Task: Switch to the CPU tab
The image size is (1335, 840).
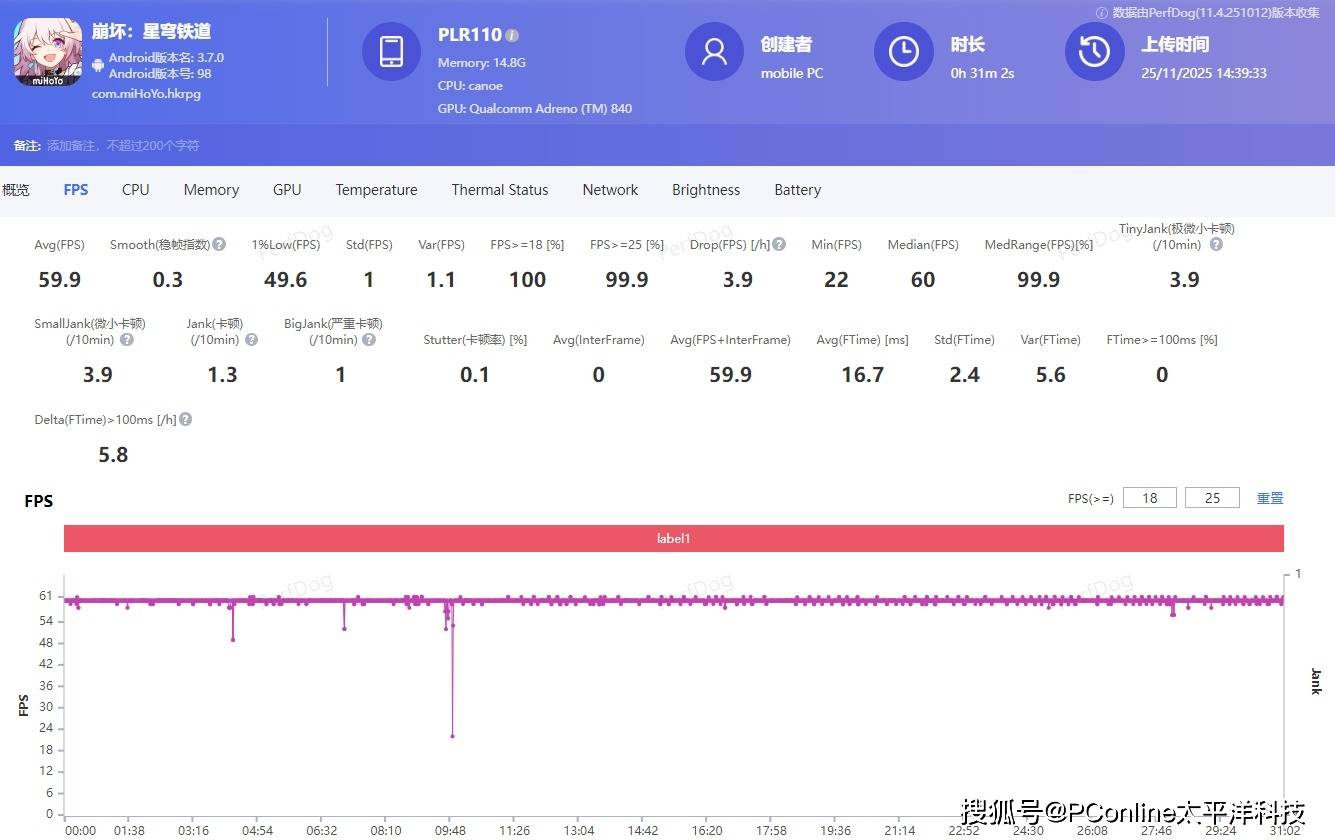Action: pyautogui.click(x=135, y=190)
